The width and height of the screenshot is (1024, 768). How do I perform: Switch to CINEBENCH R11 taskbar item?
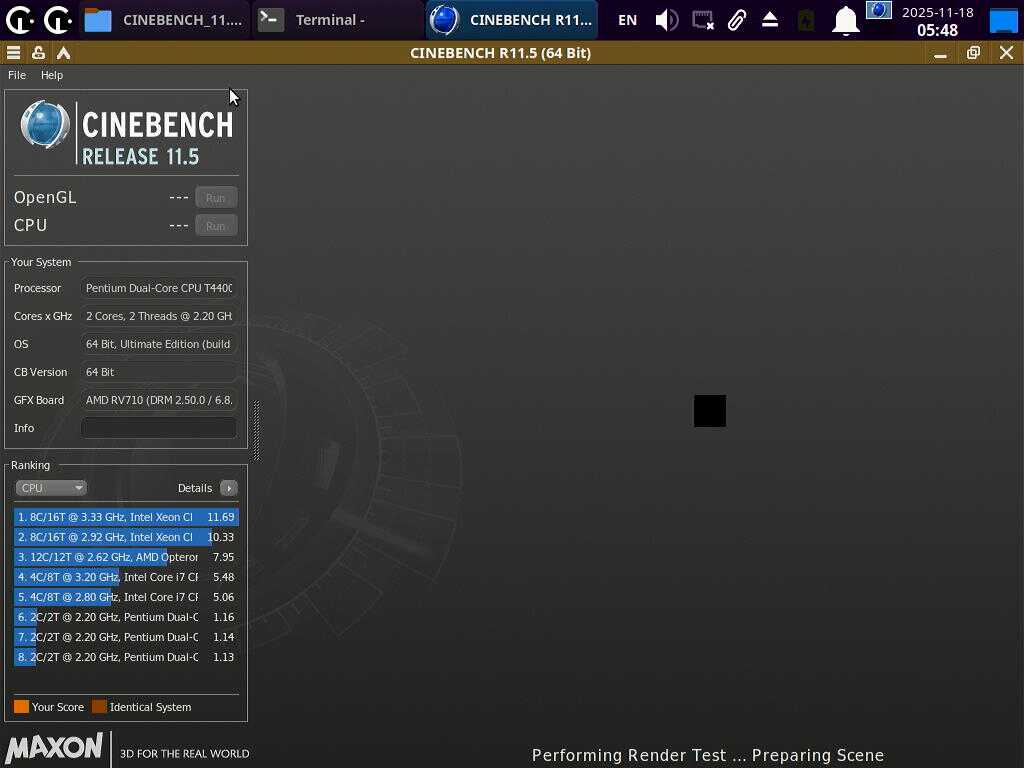click(512, 20)
